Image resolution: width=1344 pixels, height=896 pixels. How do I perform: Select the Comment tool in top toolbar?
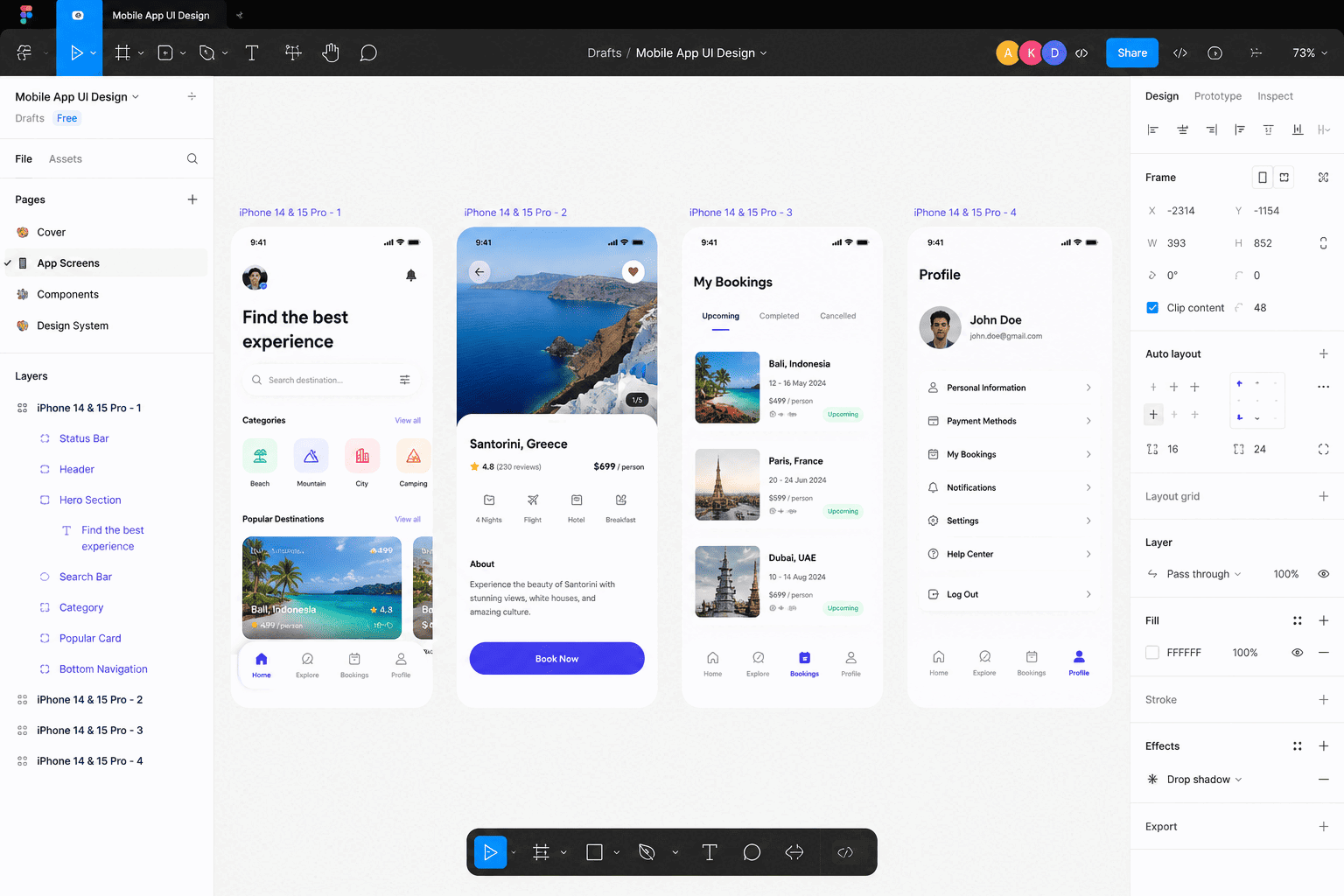click(368, 53)
